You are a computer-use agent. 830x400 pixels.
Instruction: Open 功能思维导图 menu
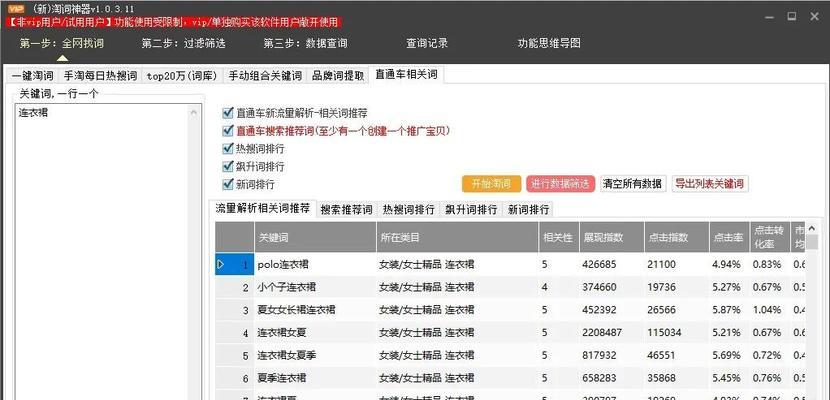(549, 43)
